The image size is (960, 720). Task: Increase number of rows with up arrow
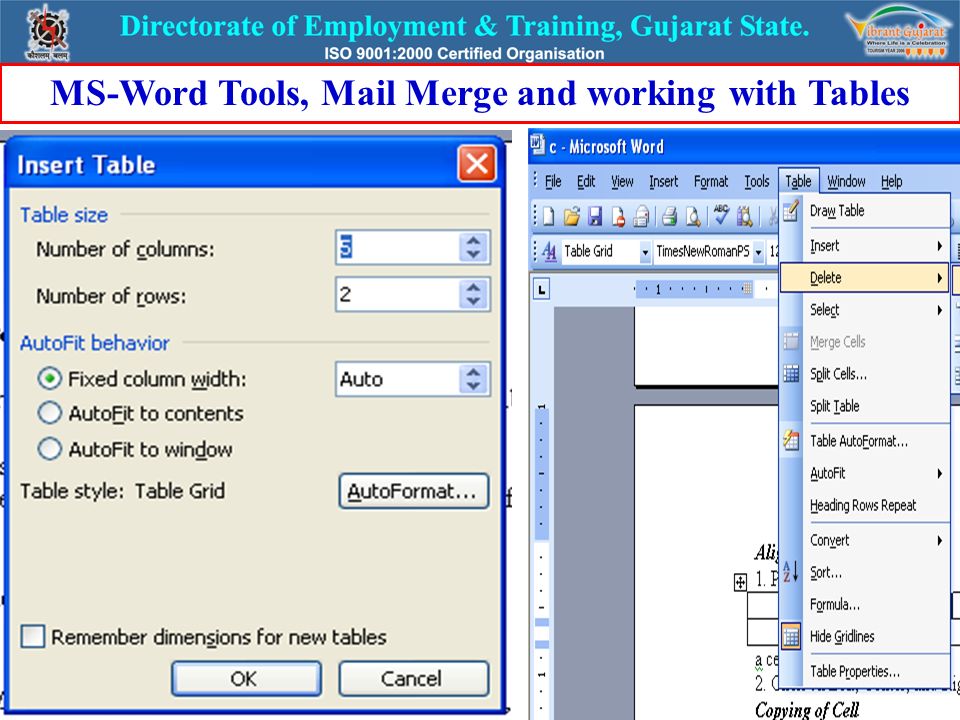point(473,287)
